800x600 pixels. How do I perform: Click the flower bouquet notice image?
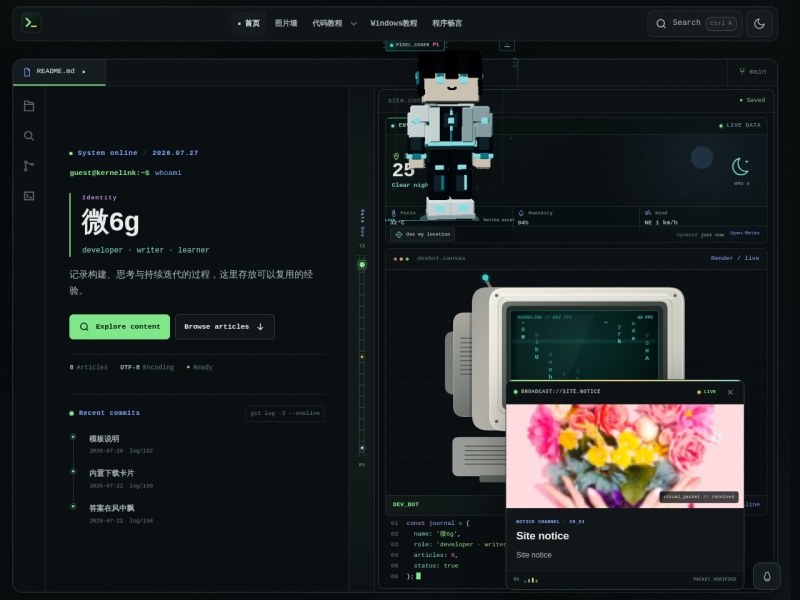tap(624, 456)
